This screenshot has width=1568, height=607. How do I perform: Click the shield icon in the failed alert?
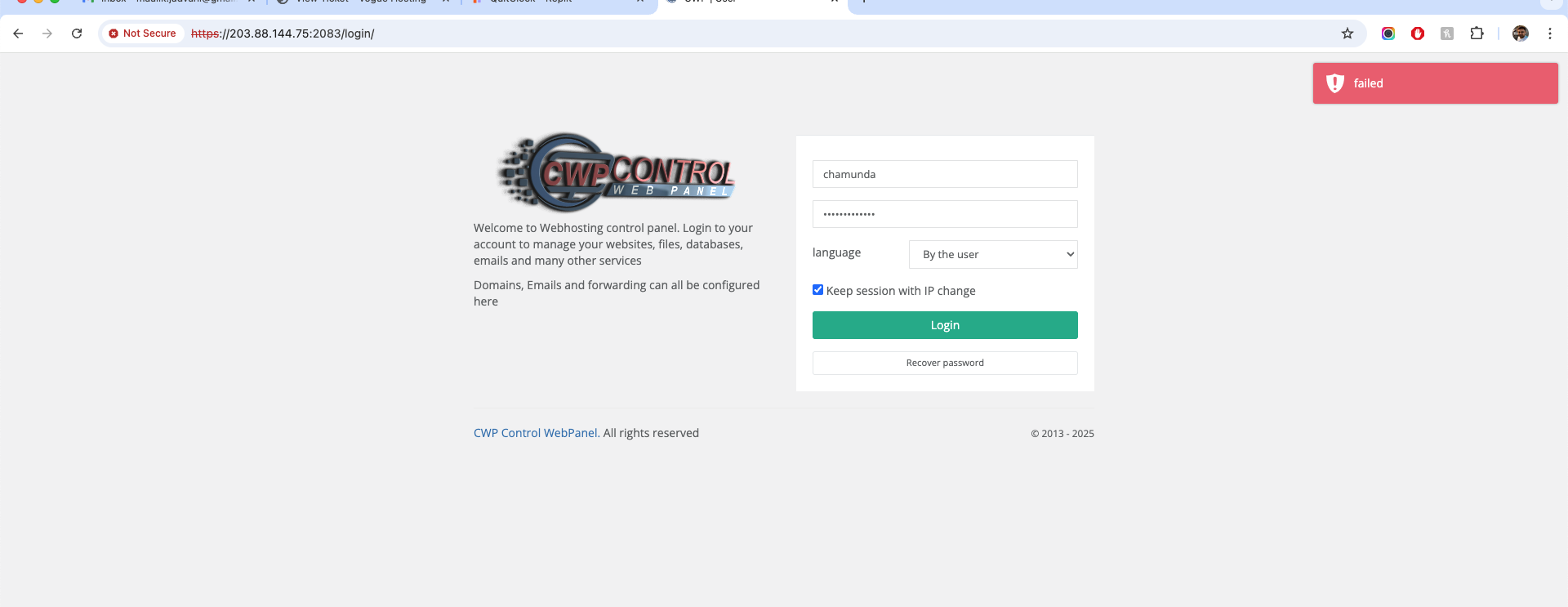pyautogui.click(x=1335, y=83)
